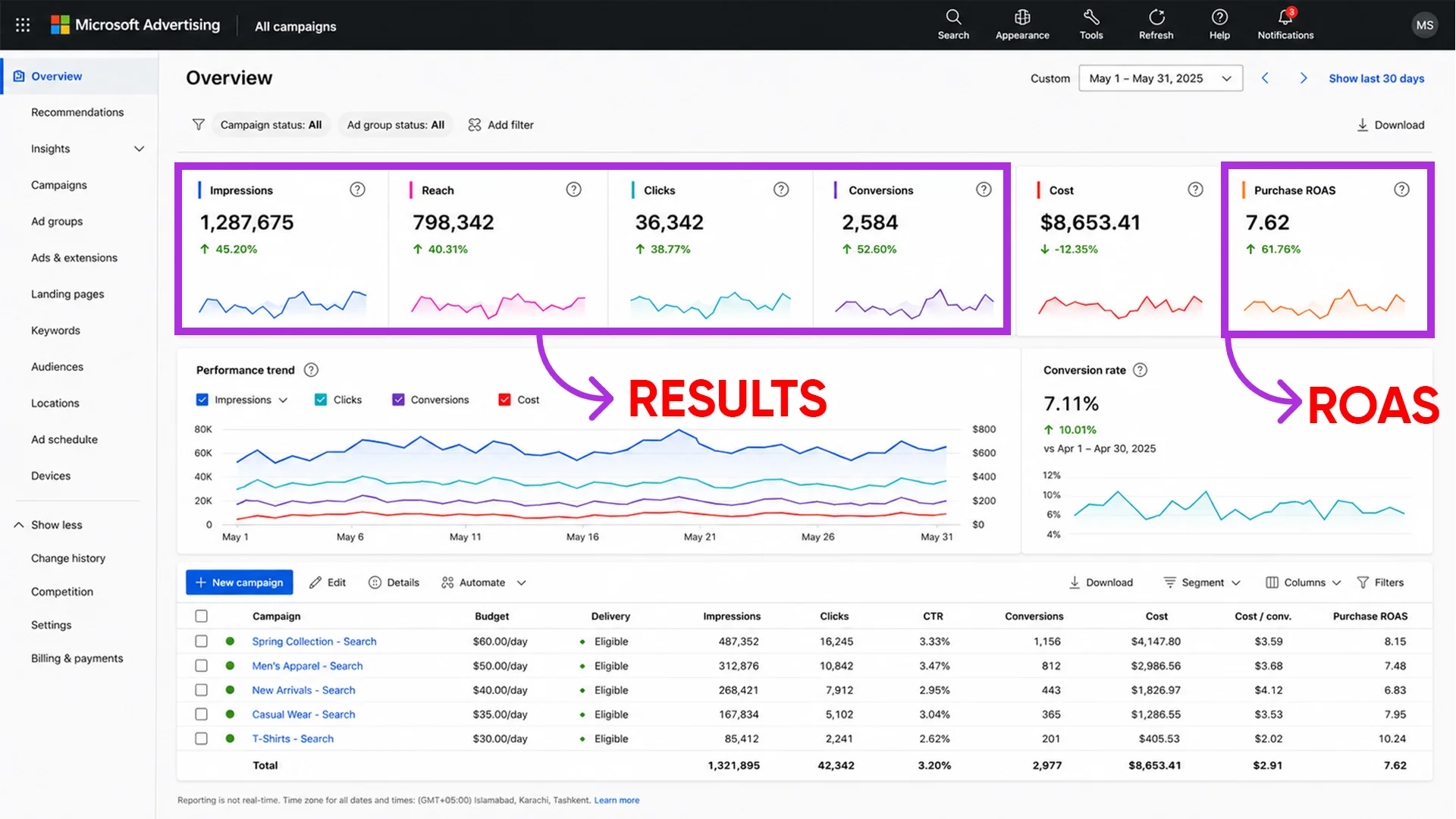Go to next date range arrow
This screenshot has height=819, width=1456.
(1304, 78)
